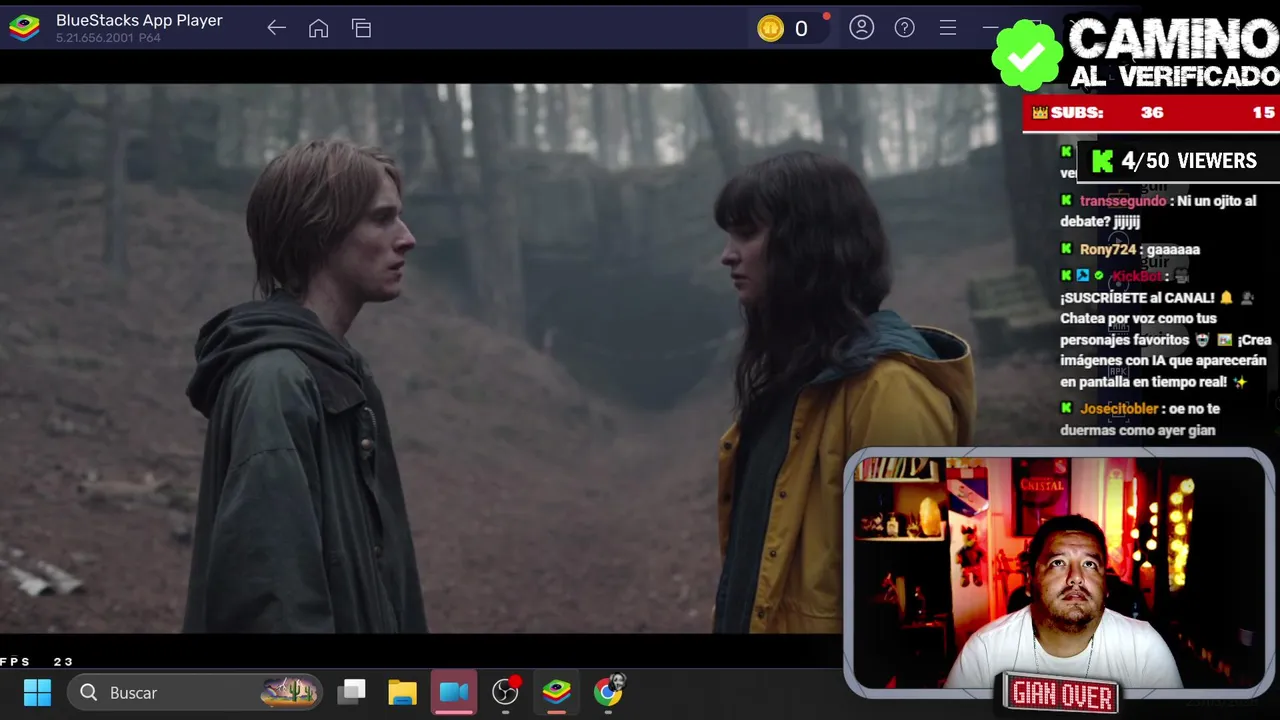Image resolution: width=1280 pixels, height=720 pixels.
Task: Switch to Google Chrome in taskbar
Action: [608, 691]
